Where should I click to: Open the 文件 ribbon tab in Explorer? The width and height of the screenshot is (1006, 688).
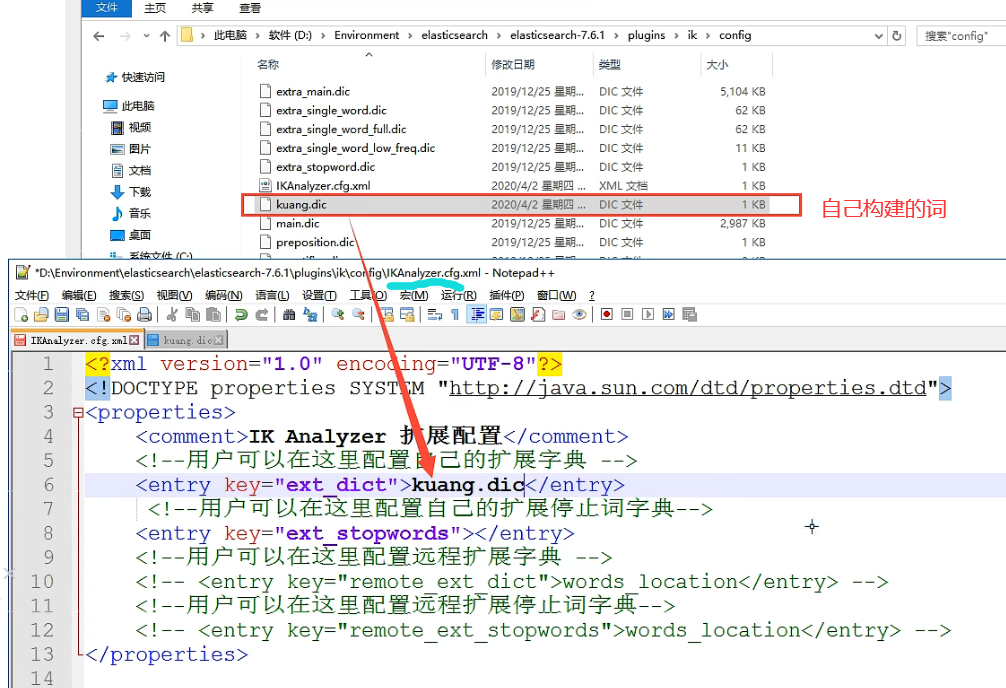[107, 8]
